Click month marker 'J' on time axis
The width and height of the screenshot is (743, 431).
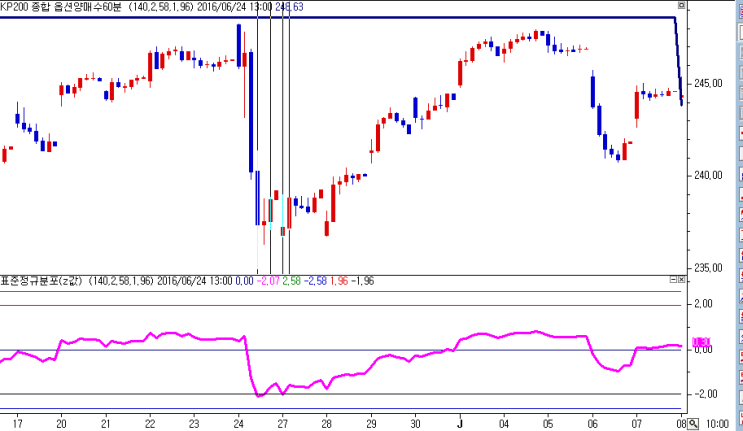tap(459, 423)
